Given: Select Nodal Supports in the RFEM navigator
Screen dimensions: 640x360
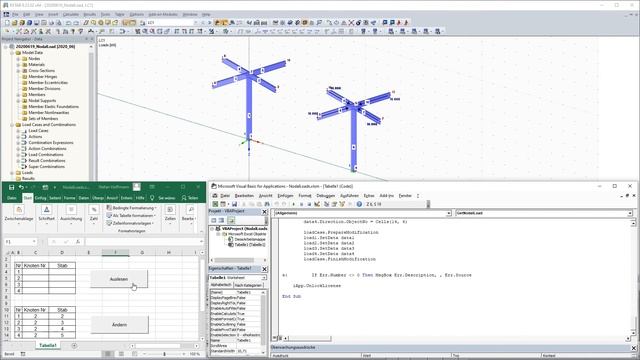Looking at the screenshot, I should tap(42, 101).
